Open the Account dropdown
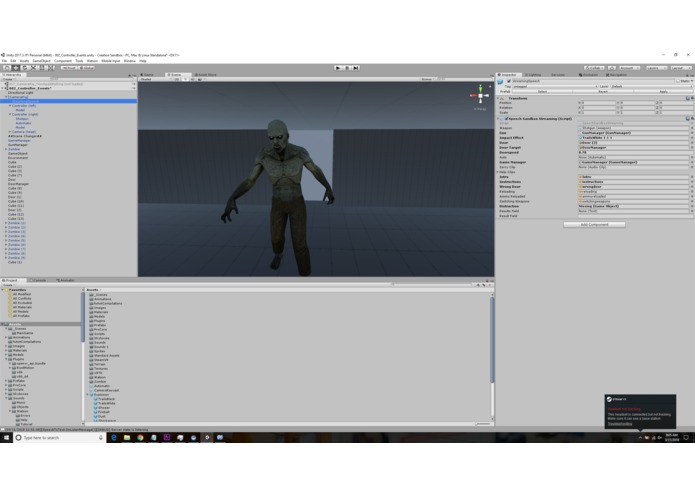The width and height of the screenshot is (695, 494). pos(629,68)
